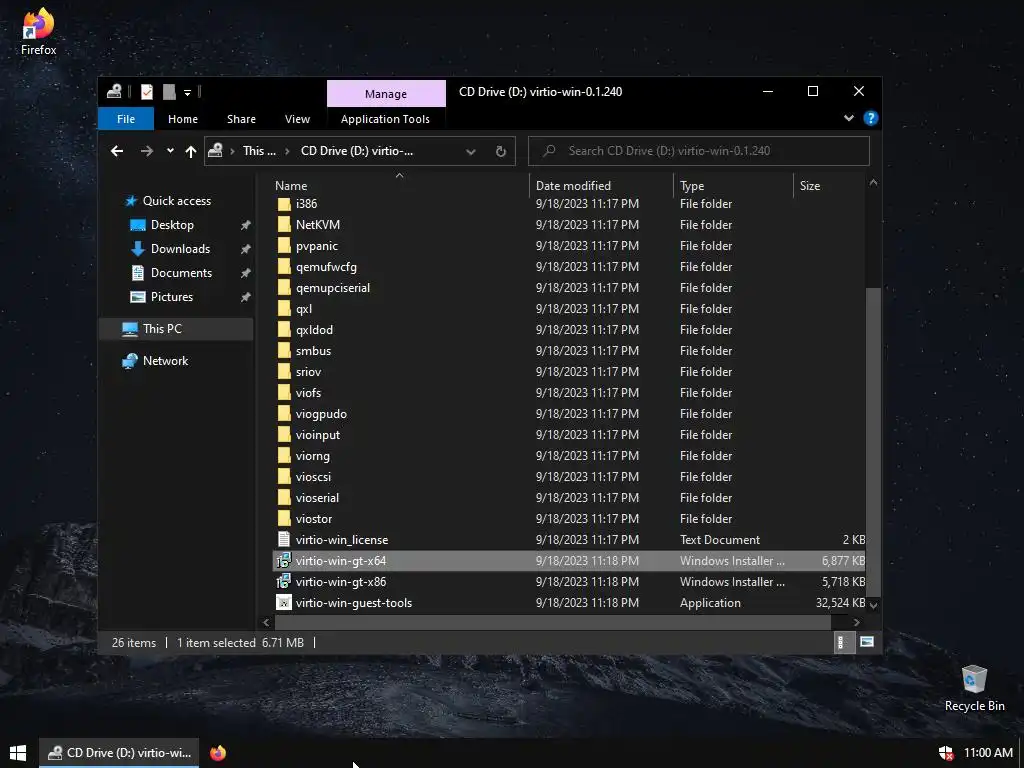
Task: Open the Customize Quick Access Toolbar dropdown
Action: [187, 93]
